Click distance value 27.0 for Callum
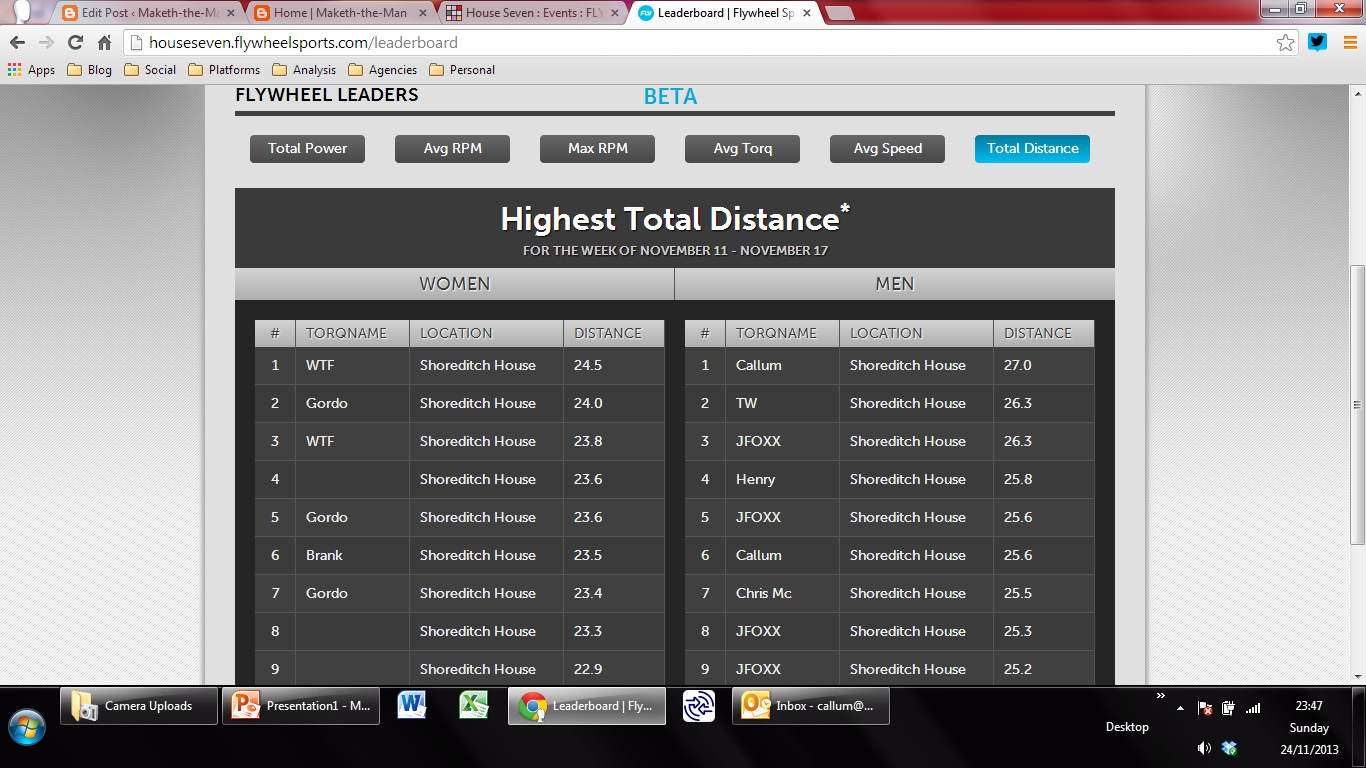1366x768 pixels. pyautogui.click(x=1017, y=365)
